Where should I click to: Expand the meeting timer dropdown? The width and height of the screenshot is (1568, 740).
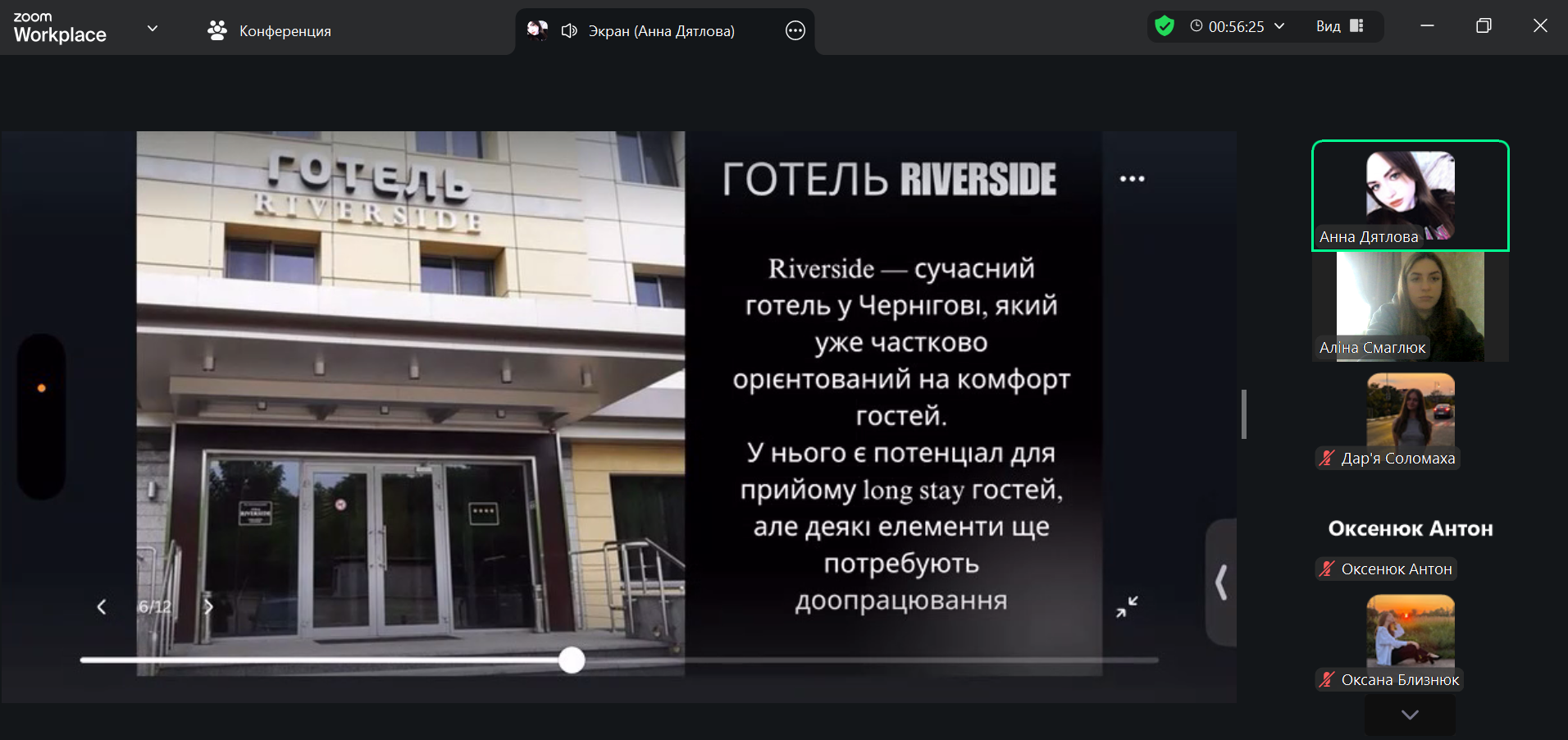(x=1279, y=26)
